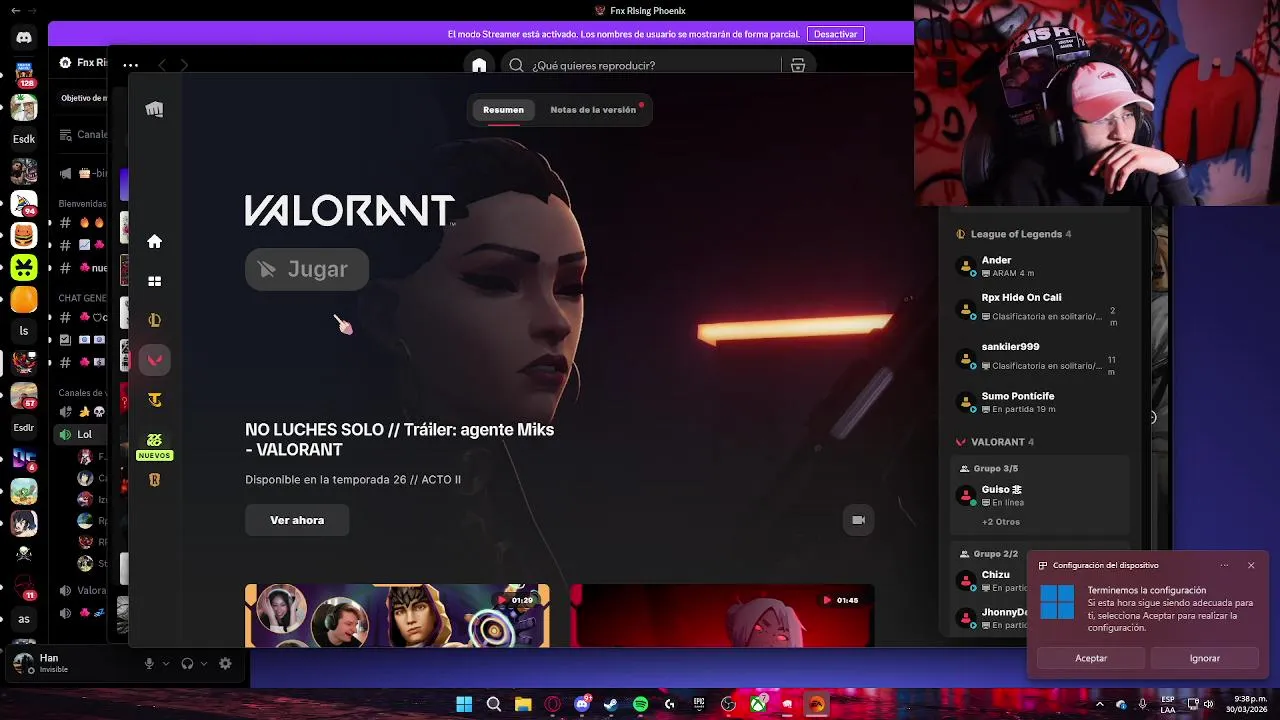Expand headphone output options arrow in Discord
This screenshot has width=1280, height=720.
[x=204, y=663]
